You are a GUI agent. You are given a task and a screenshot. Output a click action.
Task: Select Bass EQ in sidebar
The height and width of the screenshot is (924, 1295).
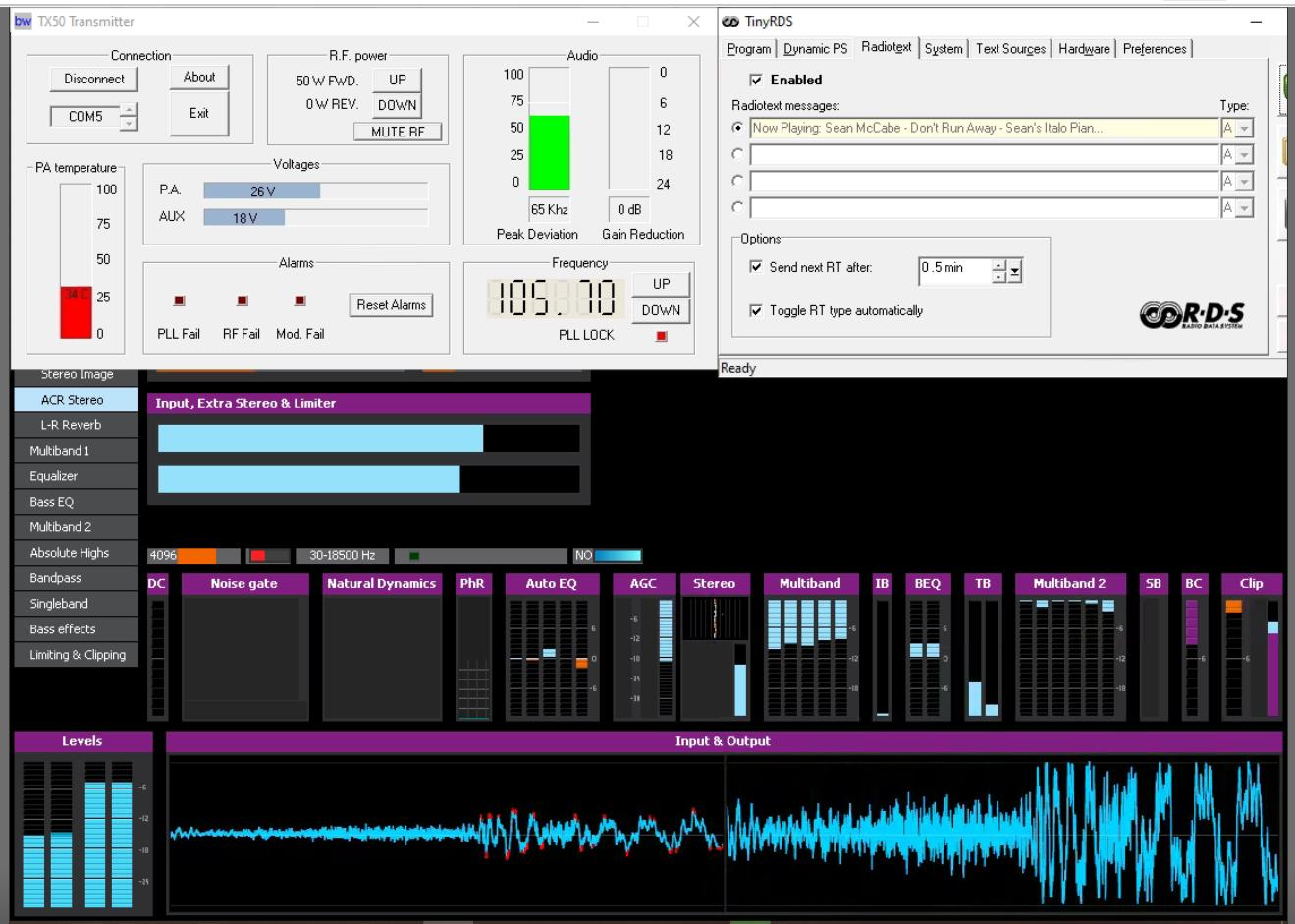[77, 502]
